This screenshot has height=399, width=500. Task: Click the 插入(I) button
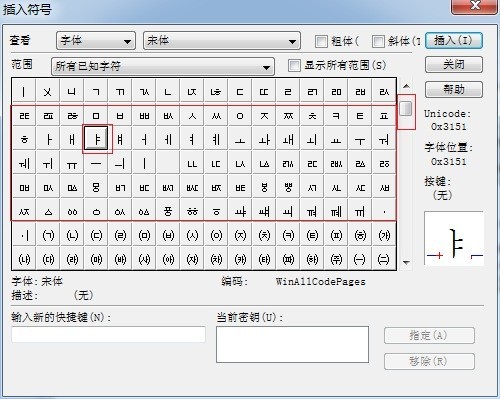454,41
